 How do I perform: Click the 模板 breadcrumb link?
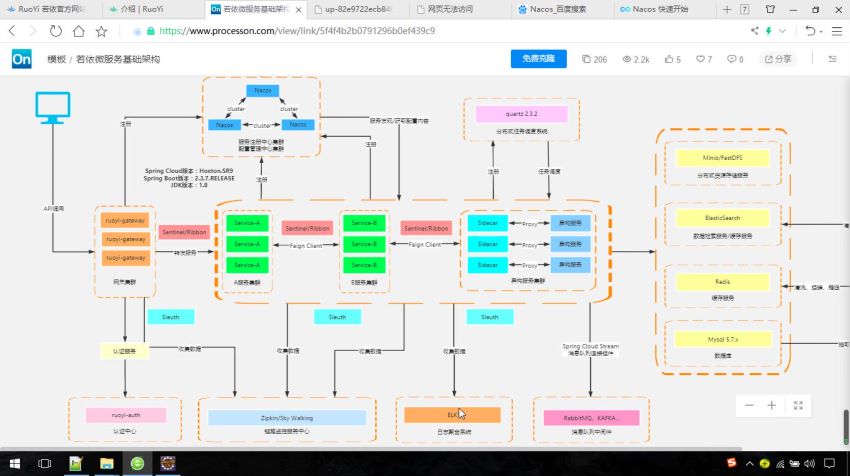pyautogui.click(x=56, y=60)
